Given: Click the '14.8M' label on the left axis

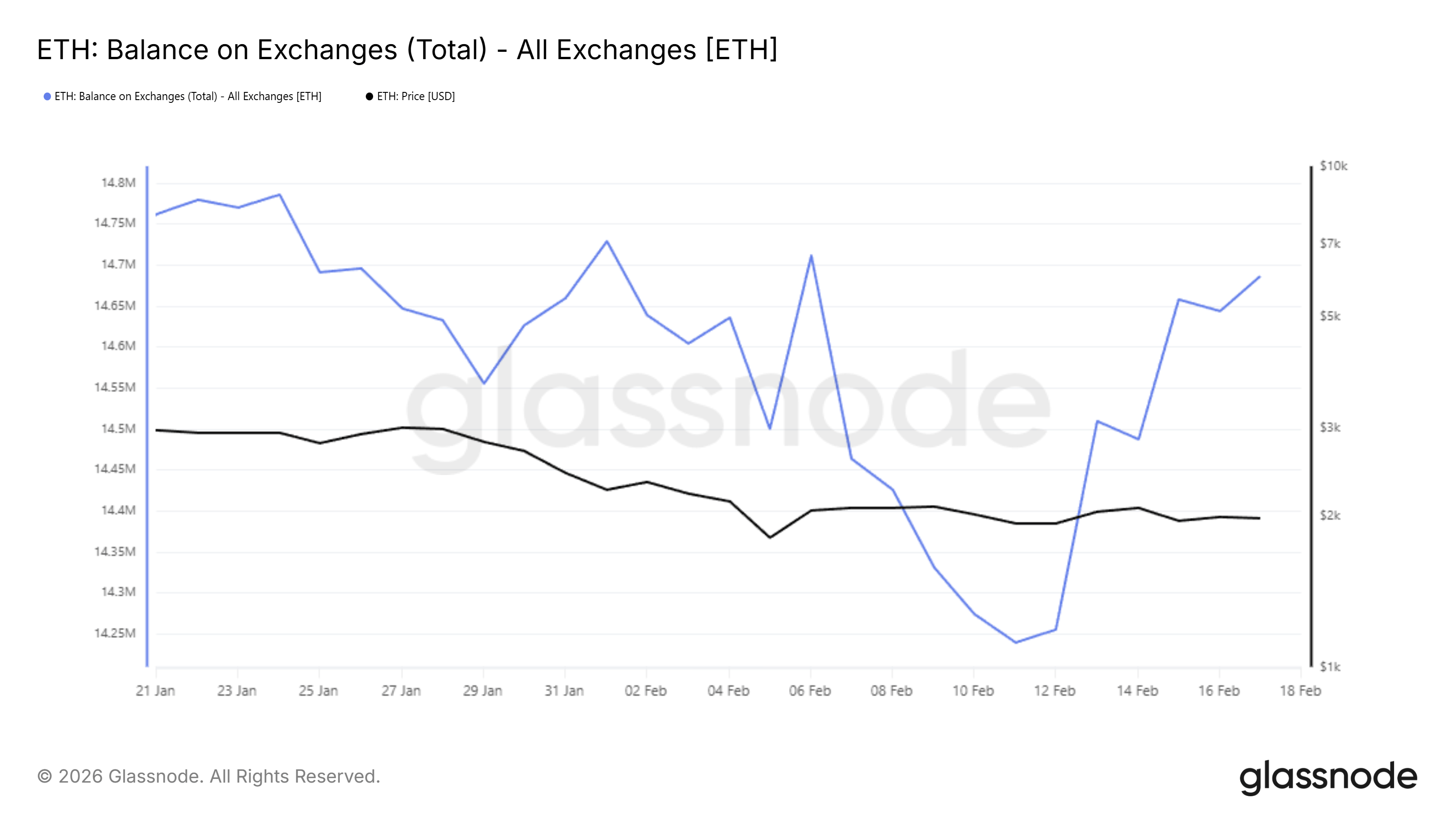Looking at the screenshot, I should tap(119, 182).
